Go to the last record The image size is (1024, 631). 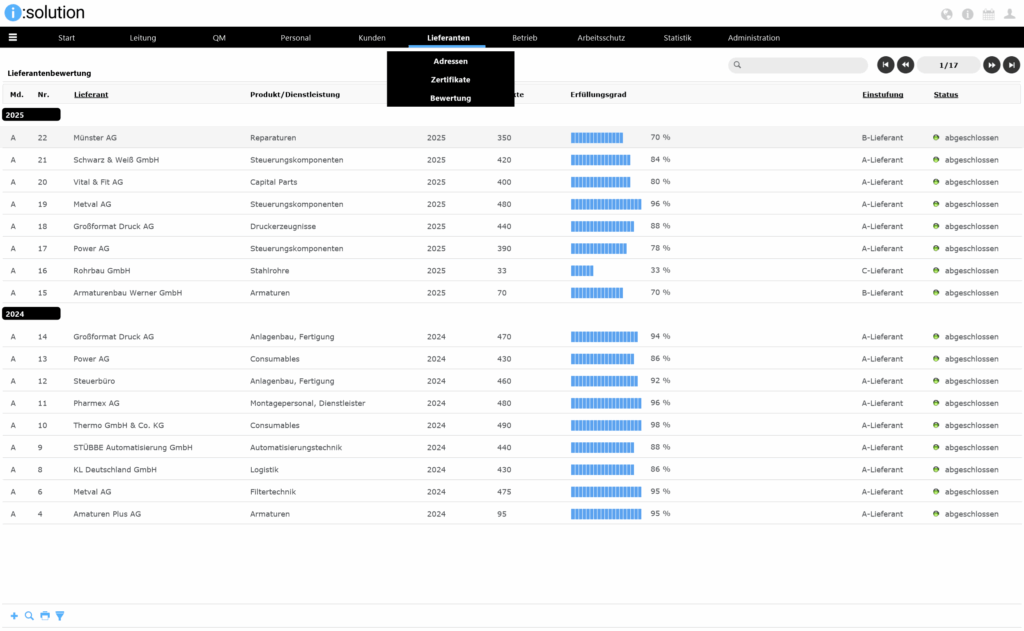[1012, 65]
